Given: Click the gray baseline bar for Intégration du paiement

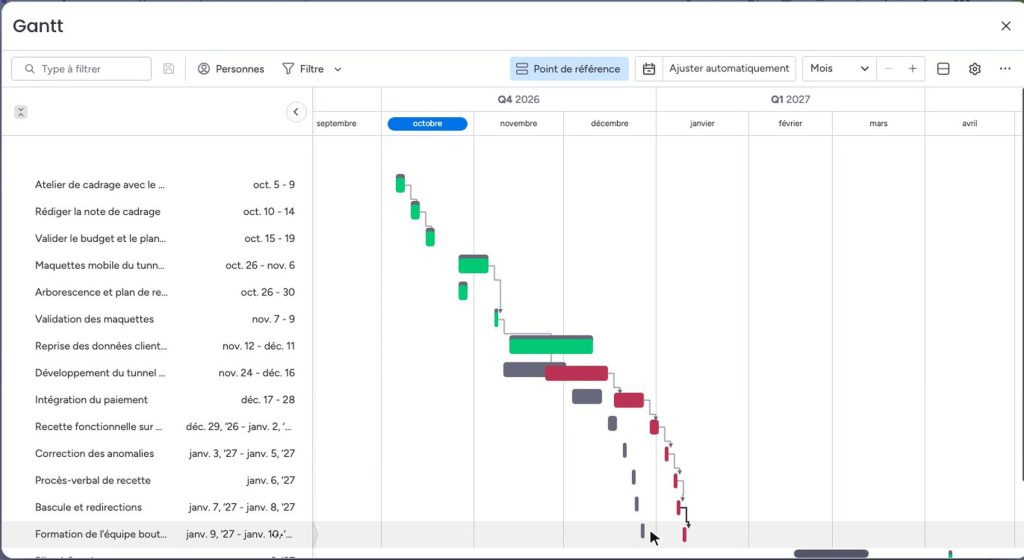Looking at the screenshot, I should click(x=587, y=396).
